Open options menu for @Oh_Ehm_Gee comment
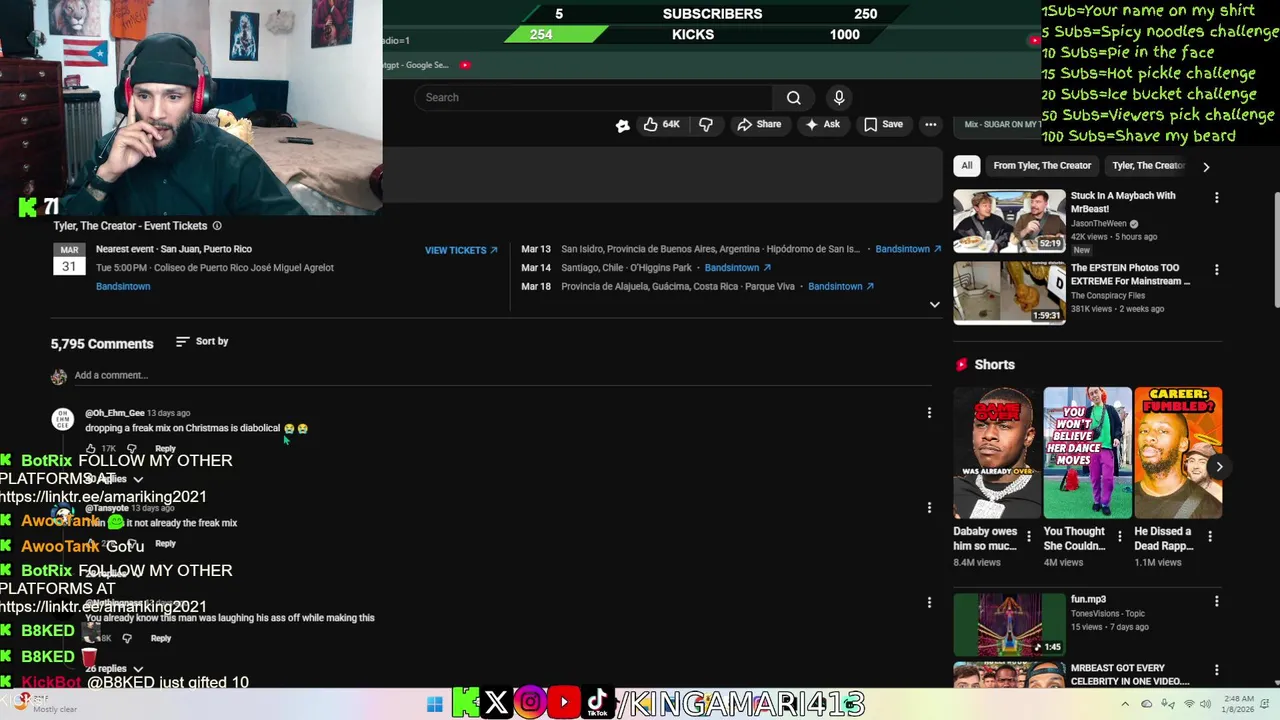Image resolution: width=1280 pixels, height=720 pixels. (929, 413)
